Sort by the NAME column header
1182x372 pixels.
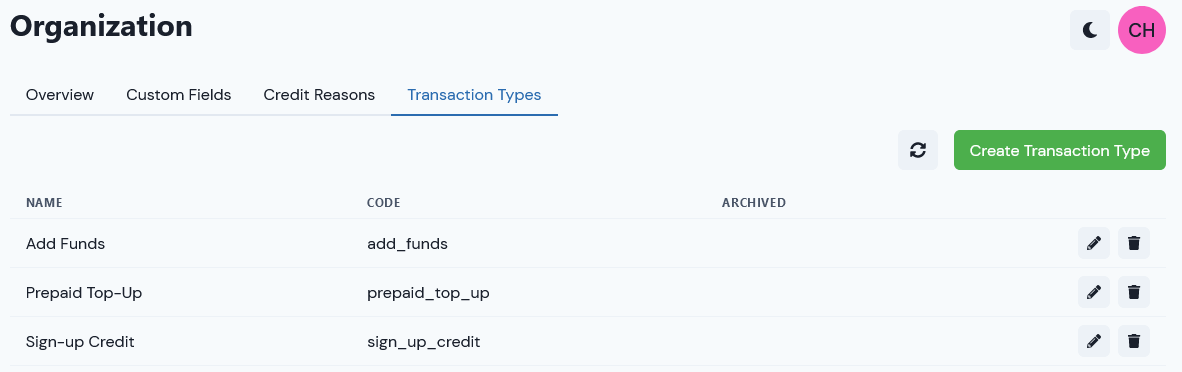(44, 203)
